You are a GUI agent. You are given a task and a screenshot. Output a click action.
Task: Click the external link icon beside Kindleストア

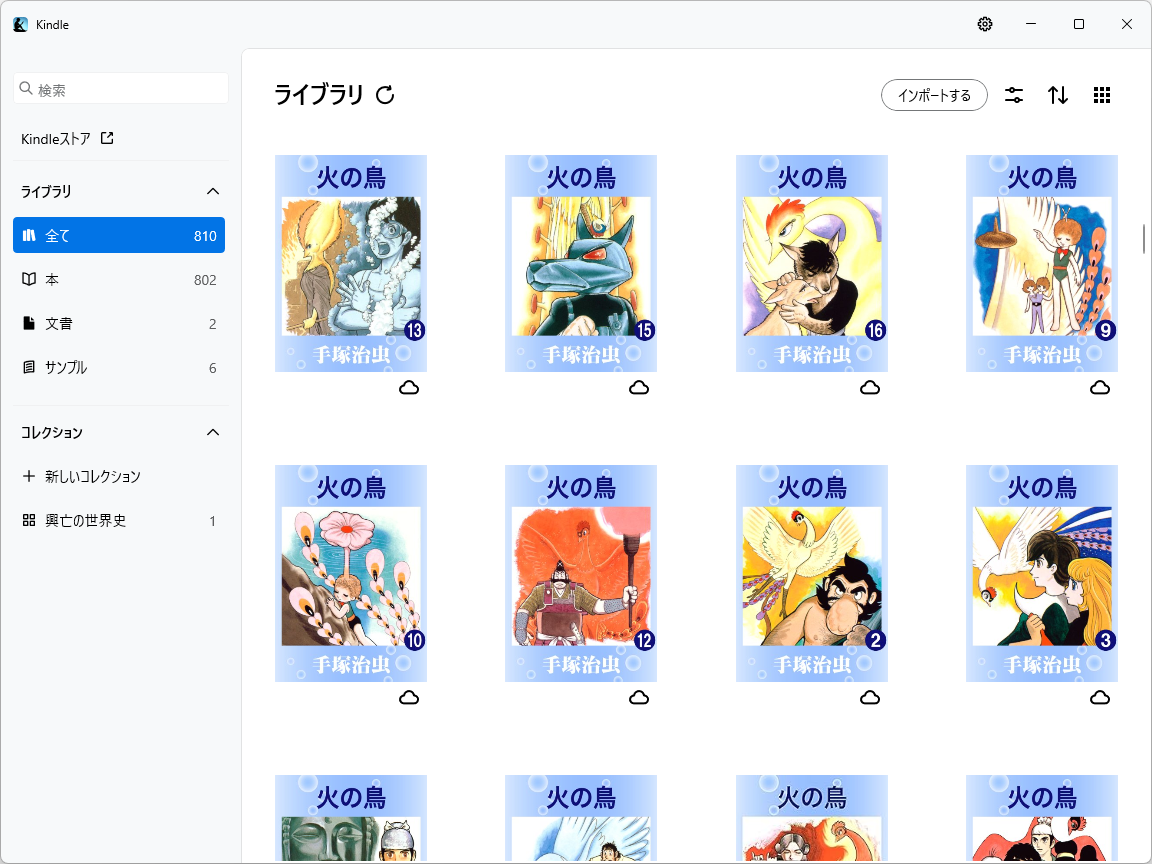(x=107, y=138)
